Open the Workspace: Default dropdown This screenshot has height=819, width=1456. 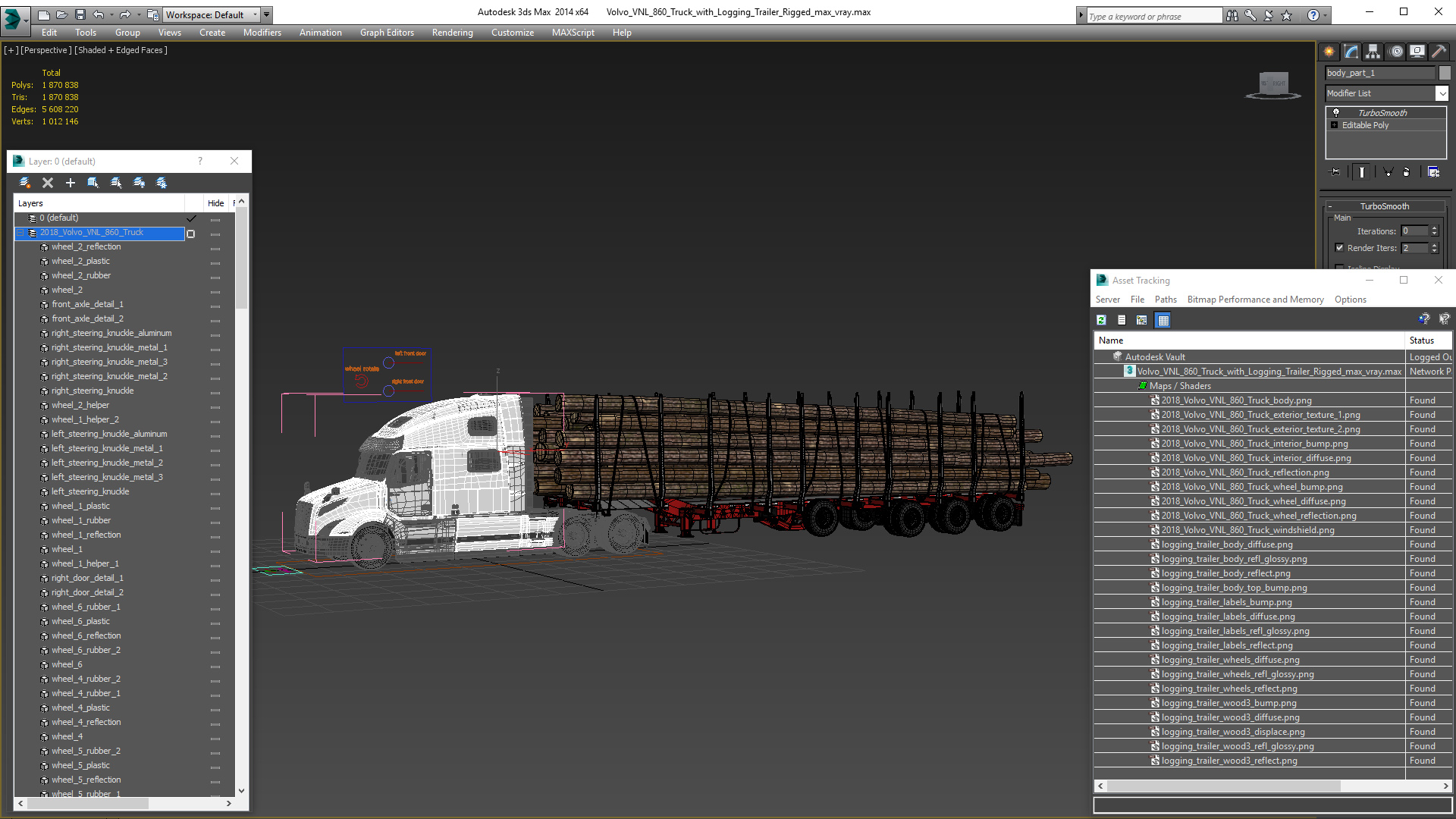click(x=212, y=14)
